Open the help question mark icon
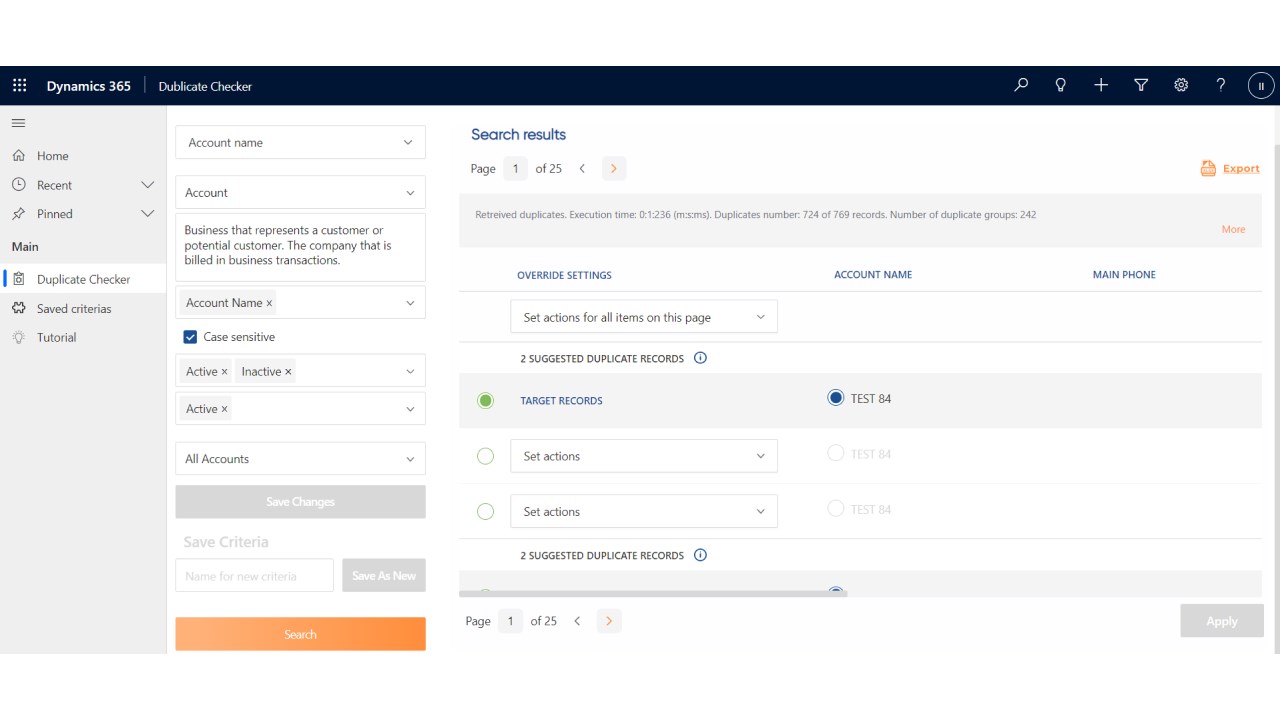This screenshot has width=1280, height=720. (1221, 85)
